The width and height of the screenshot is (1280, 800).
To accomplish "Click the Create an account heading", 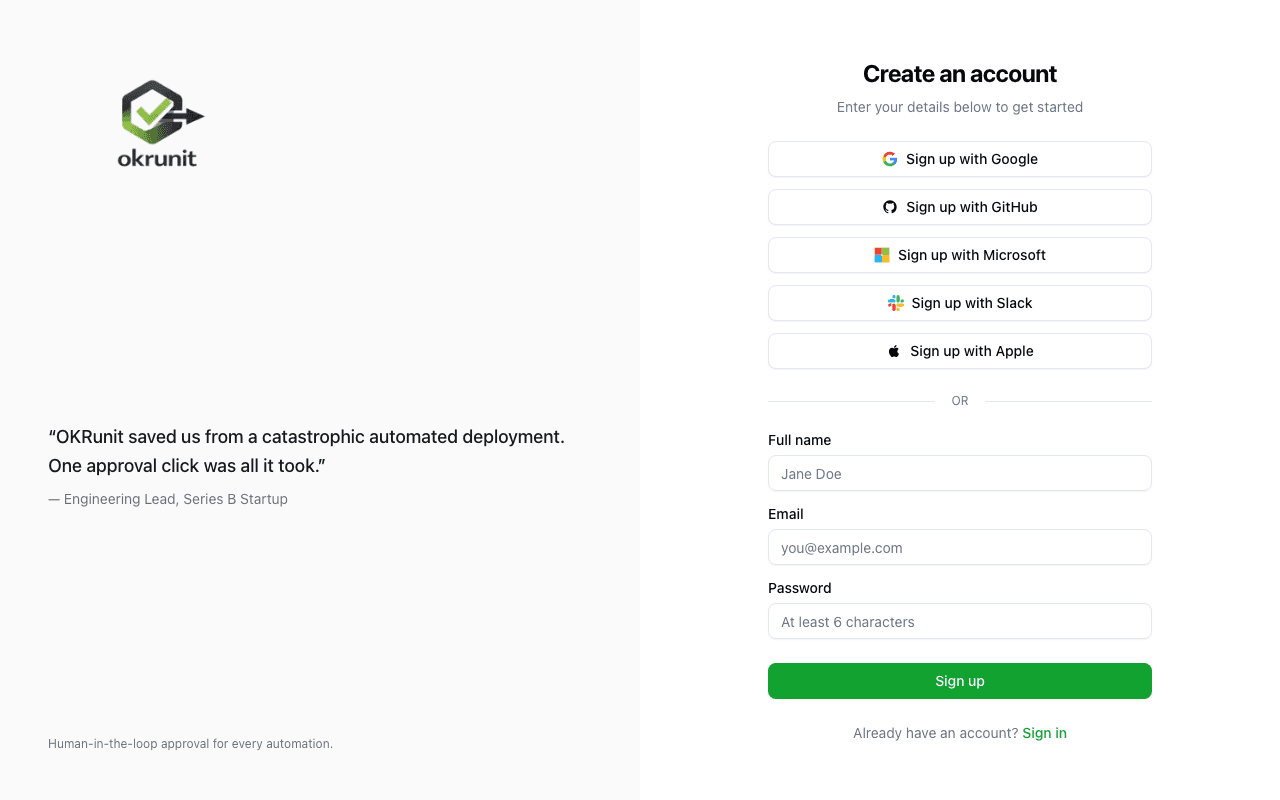I will 959,74.
